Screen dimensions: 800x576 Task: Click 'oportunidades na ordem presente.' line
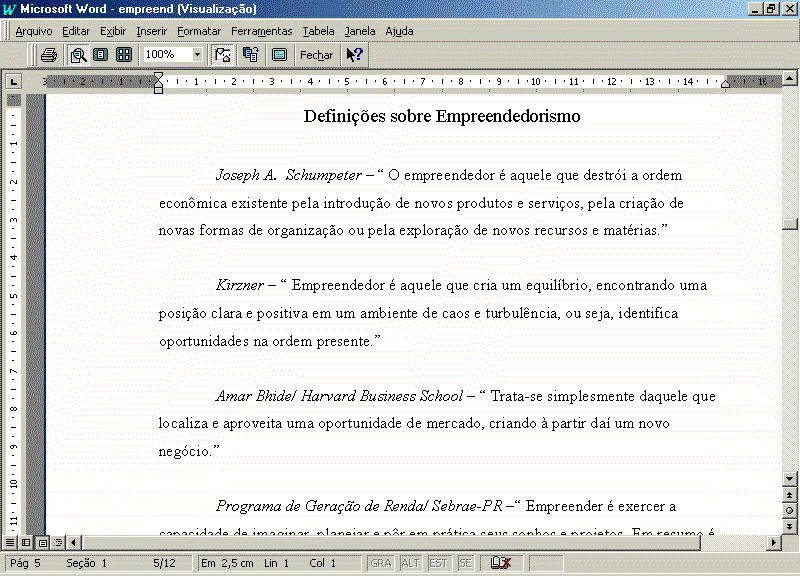click(269, 341)
